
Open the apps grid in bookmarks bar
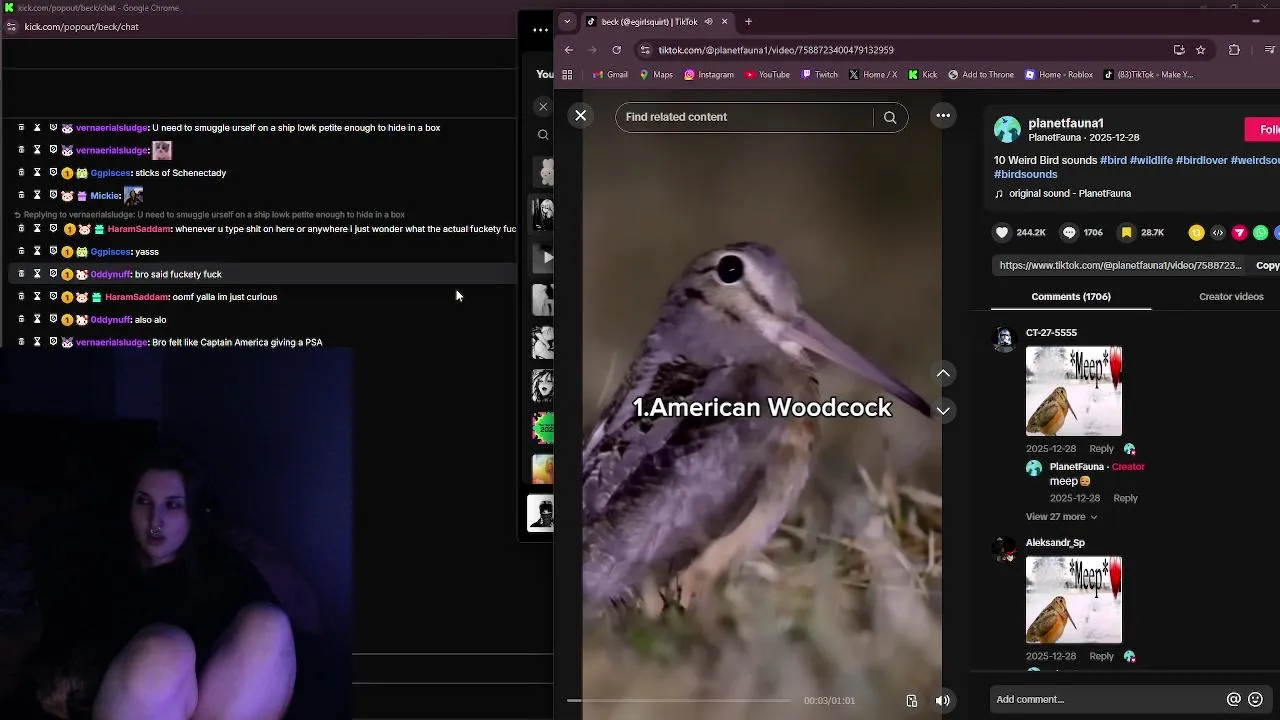coord(567,74)
